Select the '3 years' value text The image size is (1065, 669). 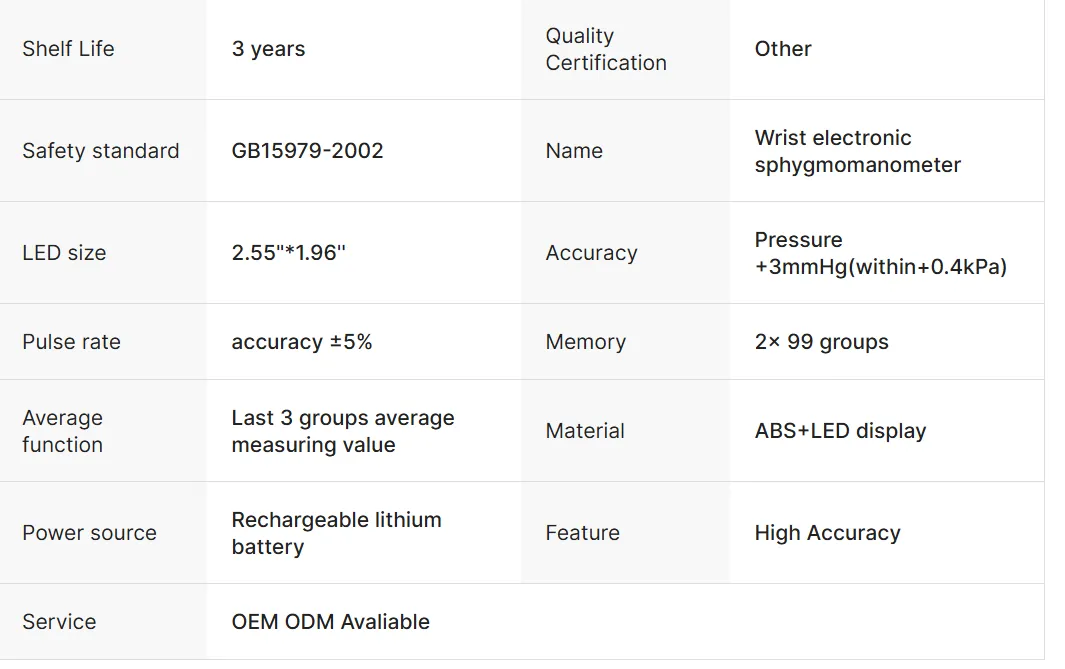point(268,49)
